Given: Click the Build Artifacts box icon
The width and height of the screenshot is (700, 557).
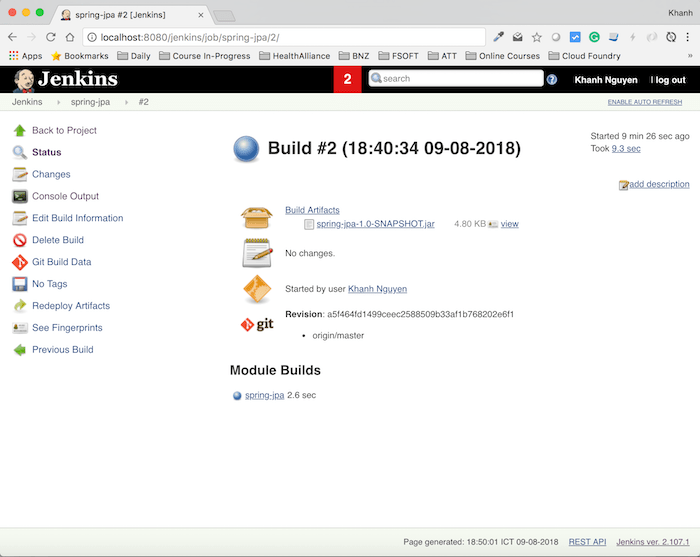Looking at the screenshot, I should click(256, 218).
